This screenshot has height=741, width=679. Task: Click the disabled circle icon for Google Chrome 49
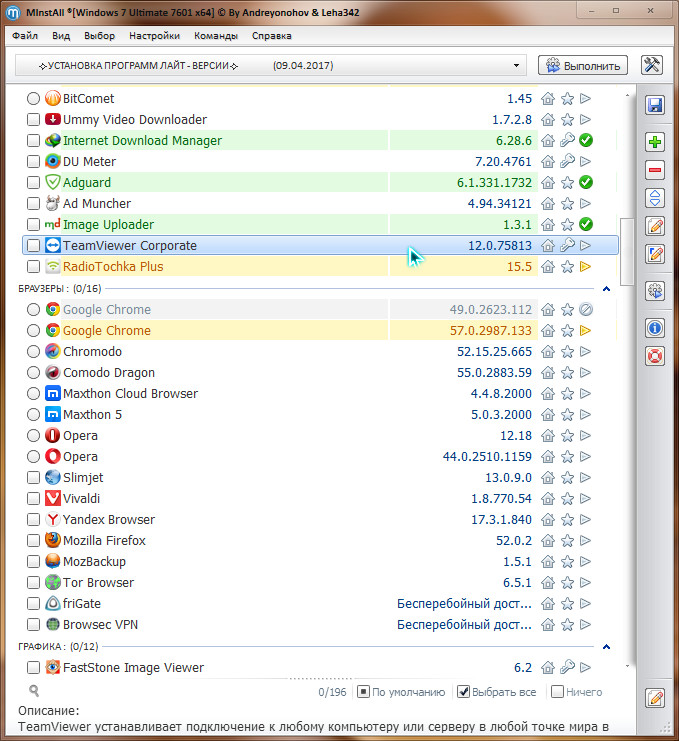pos(586,310)
